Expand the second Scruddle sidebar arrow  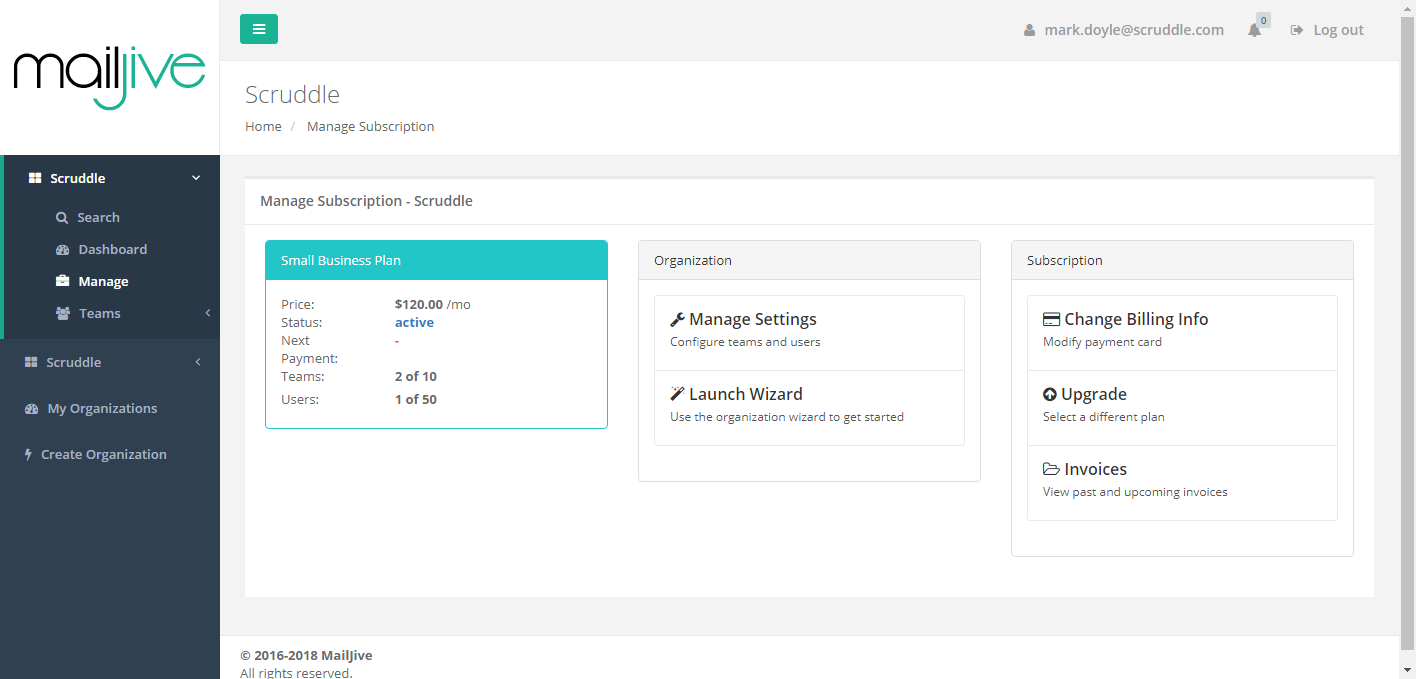198,362
